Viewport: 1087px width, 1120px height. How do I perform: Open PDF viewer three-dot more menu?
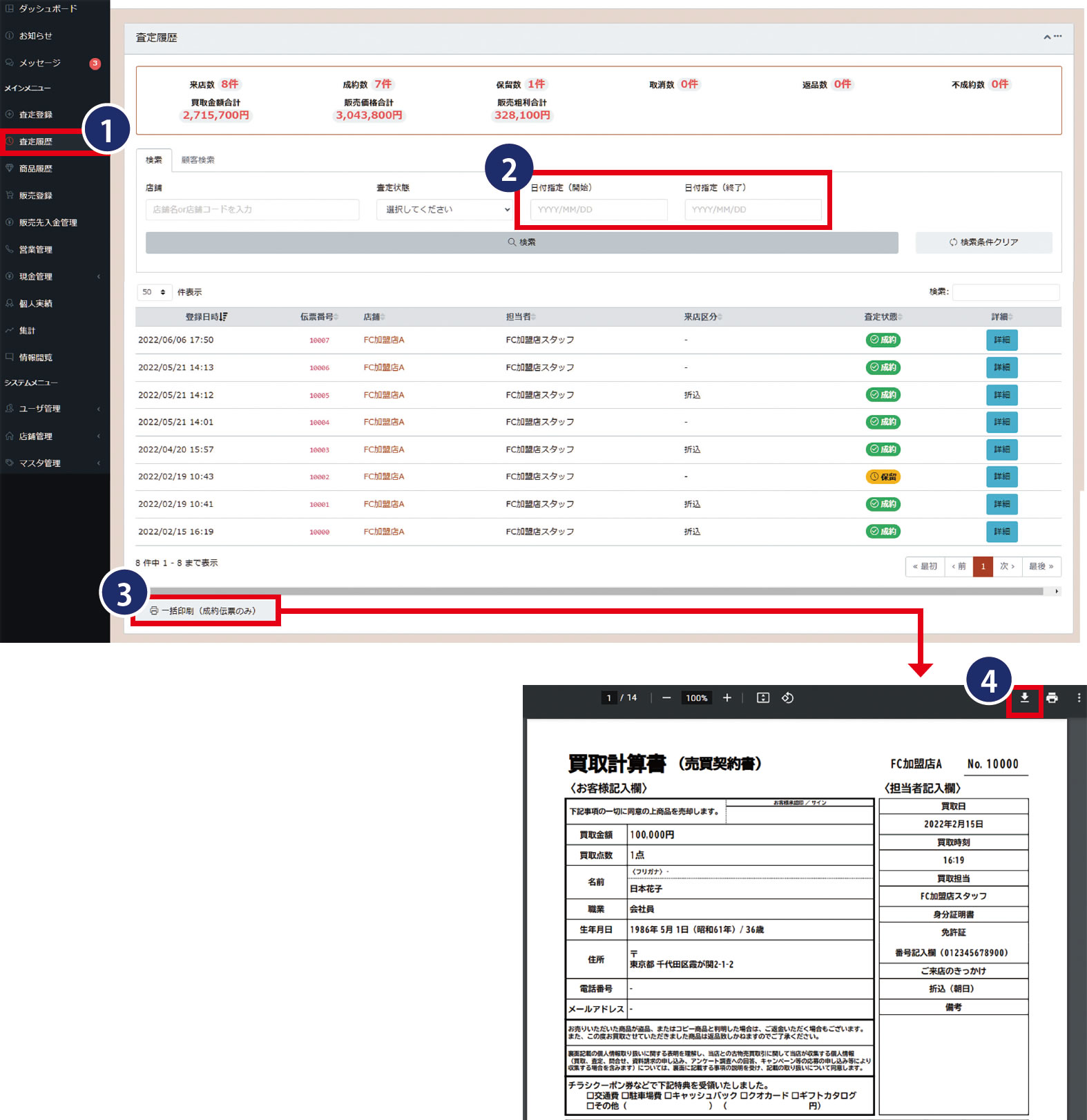pyautogui.click(x=1078, y=698)
